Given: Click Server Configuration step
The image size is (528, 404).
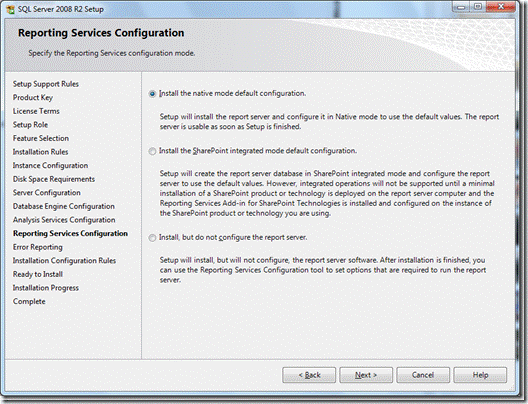Looking at the screenshot, I should 47,193.
